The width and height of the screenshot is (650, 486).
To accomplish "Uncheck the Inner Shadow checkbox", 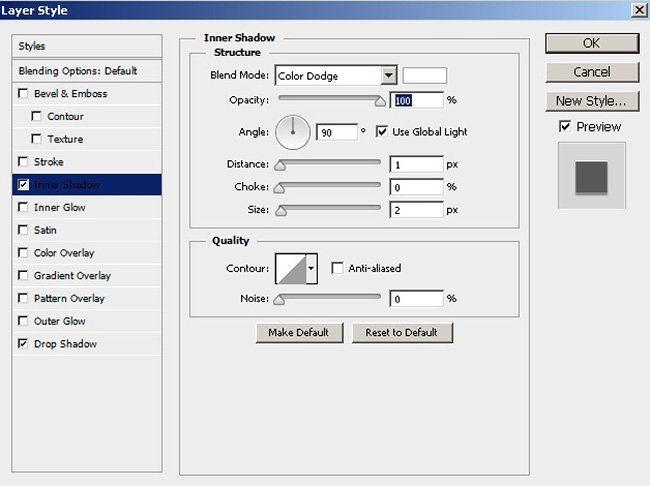I will pyautogui.click(x=23, y=185).
